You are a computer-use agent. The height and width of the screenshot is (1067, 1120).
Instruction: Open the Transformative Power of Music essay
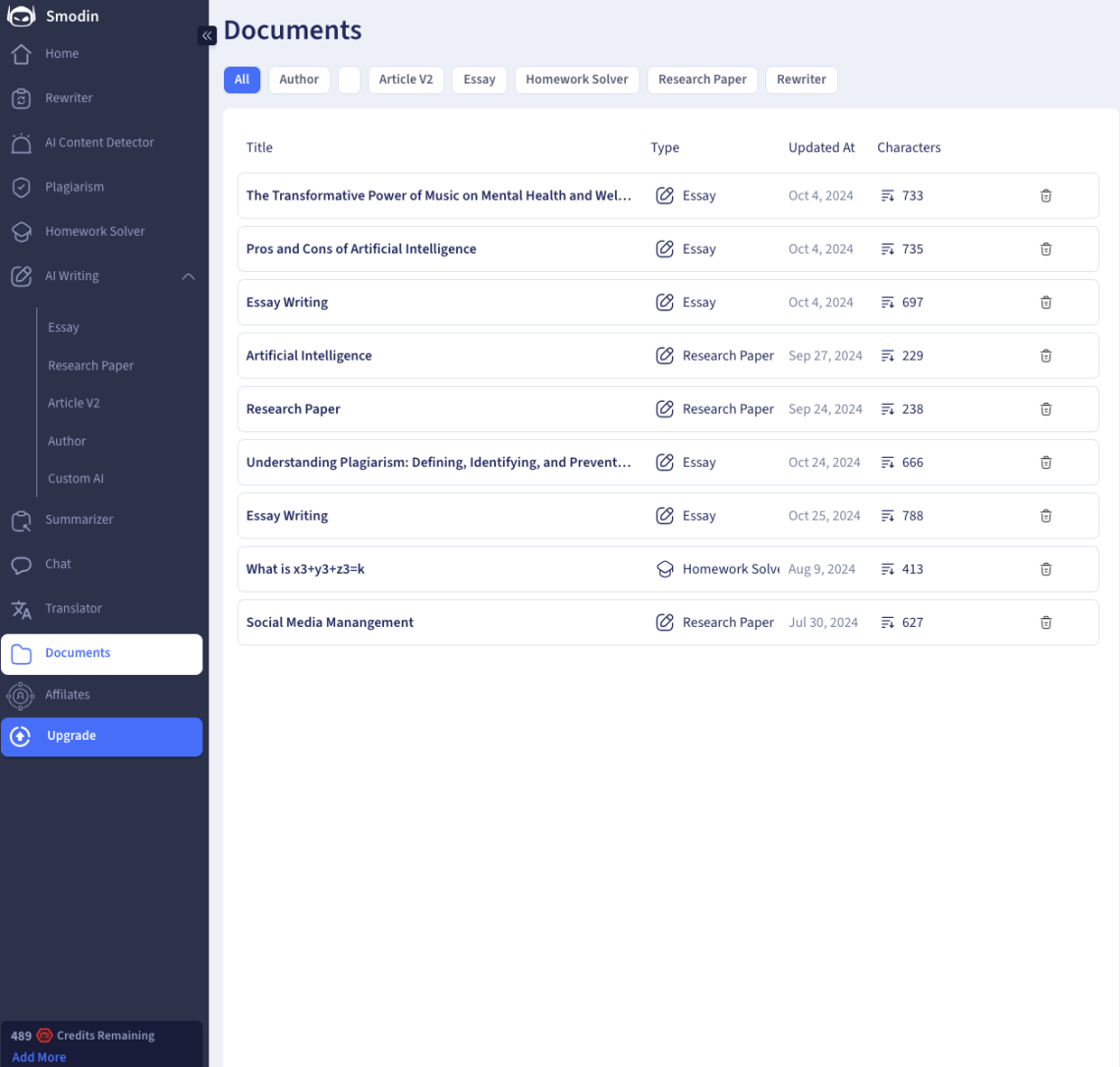tap(438, 196)
